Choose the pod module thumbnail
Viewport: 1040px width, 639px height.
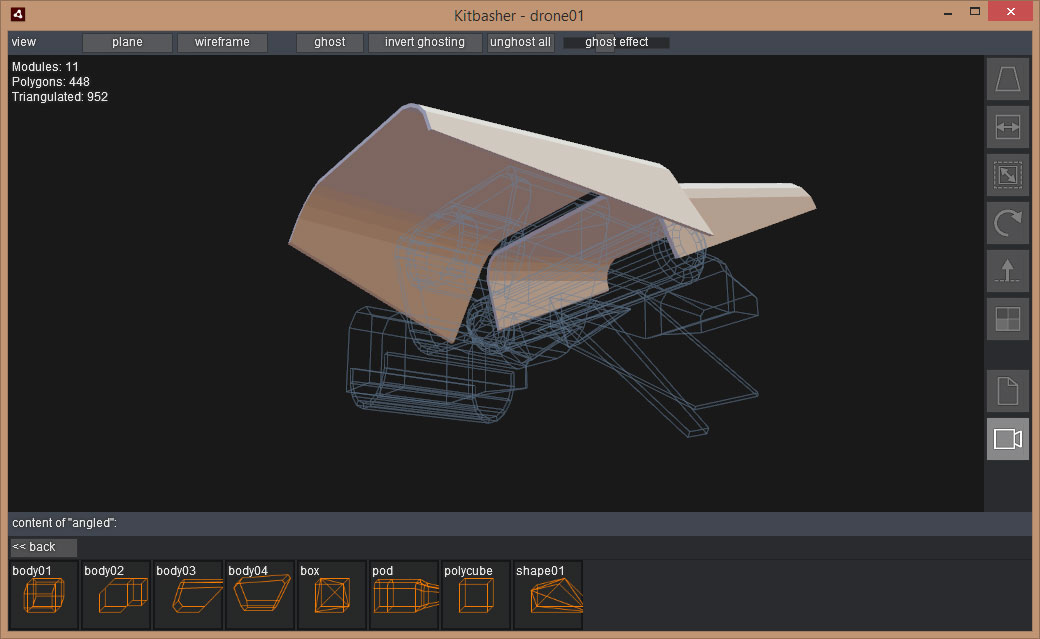404,595
